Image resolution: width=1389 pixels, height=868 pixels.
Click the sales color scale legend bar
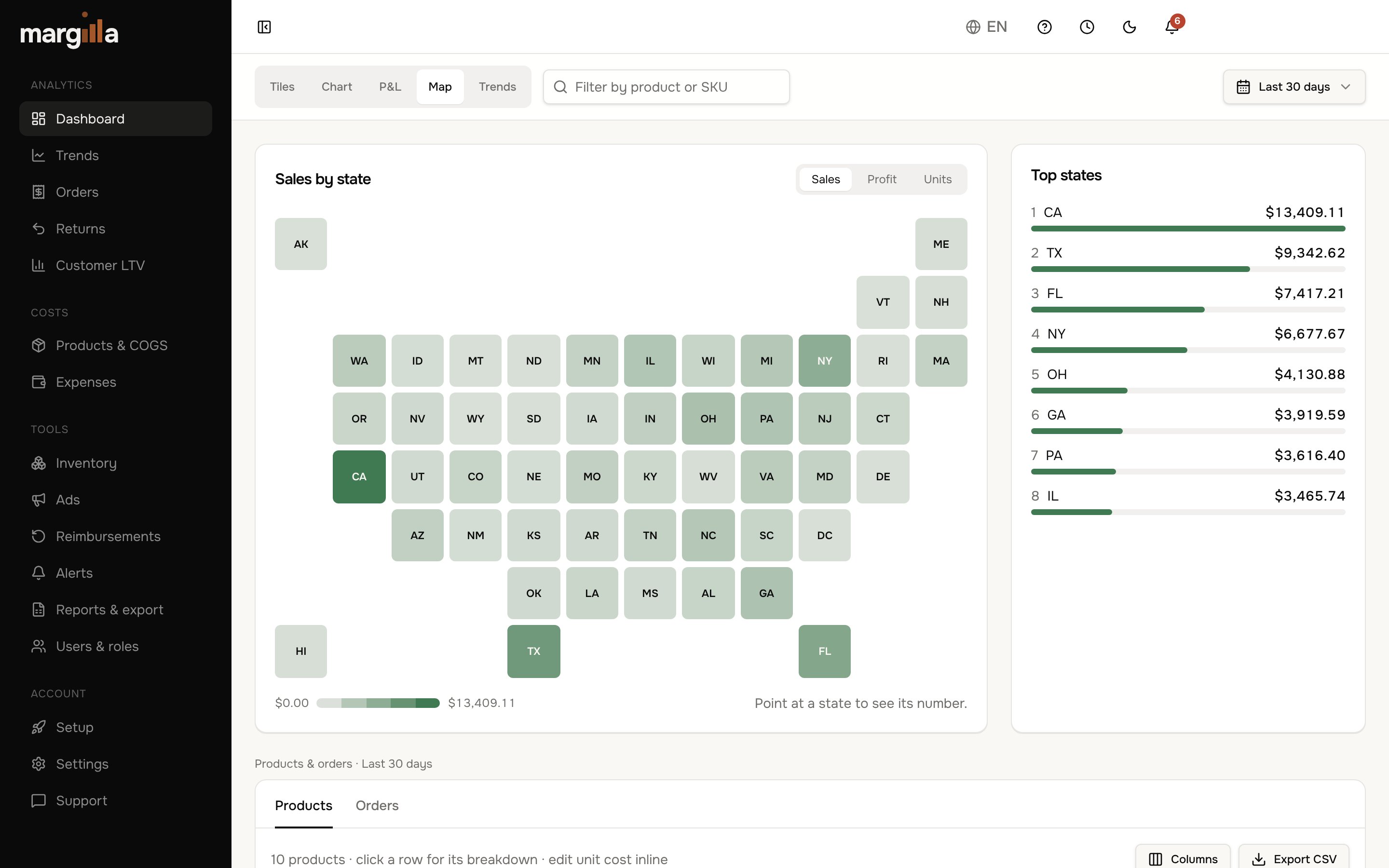click(378, 703)
